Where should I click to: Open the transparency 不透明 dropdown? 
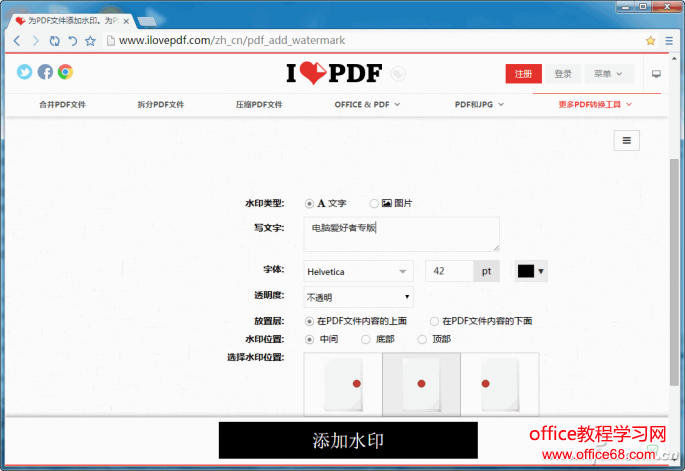[358, 298]
